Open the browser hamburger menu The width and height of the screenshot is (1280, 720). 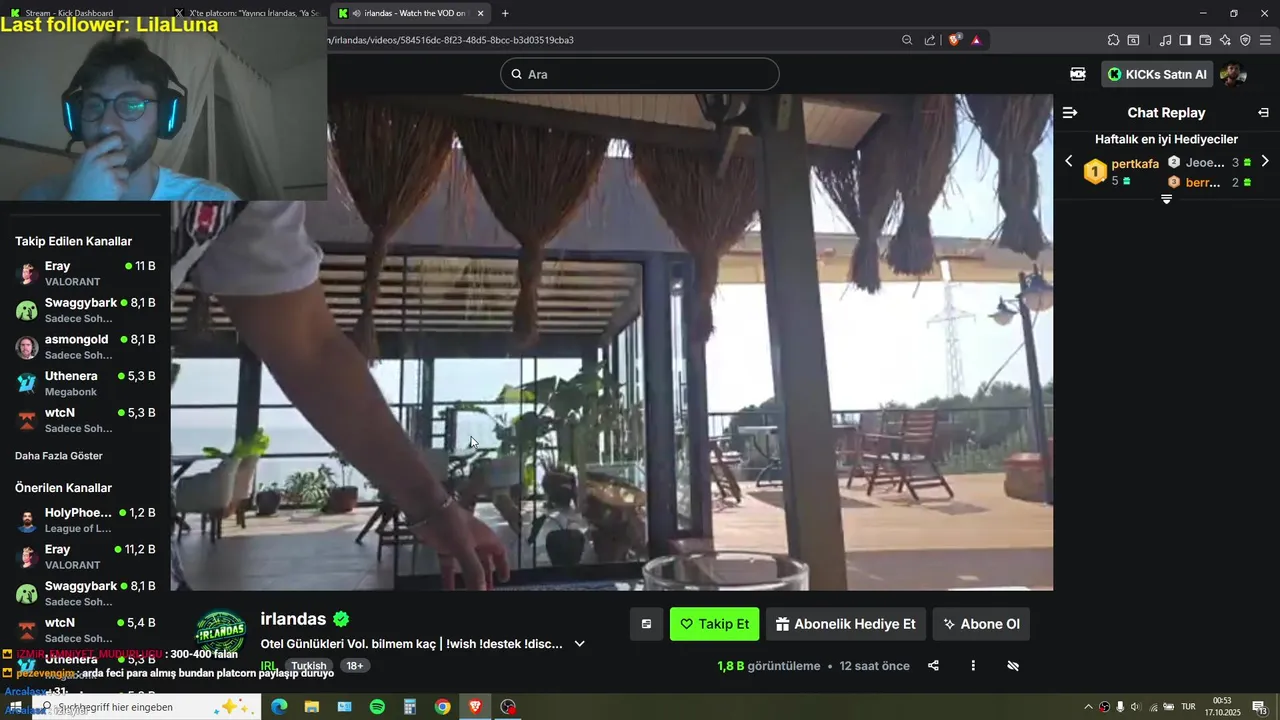pos(1265,40)
